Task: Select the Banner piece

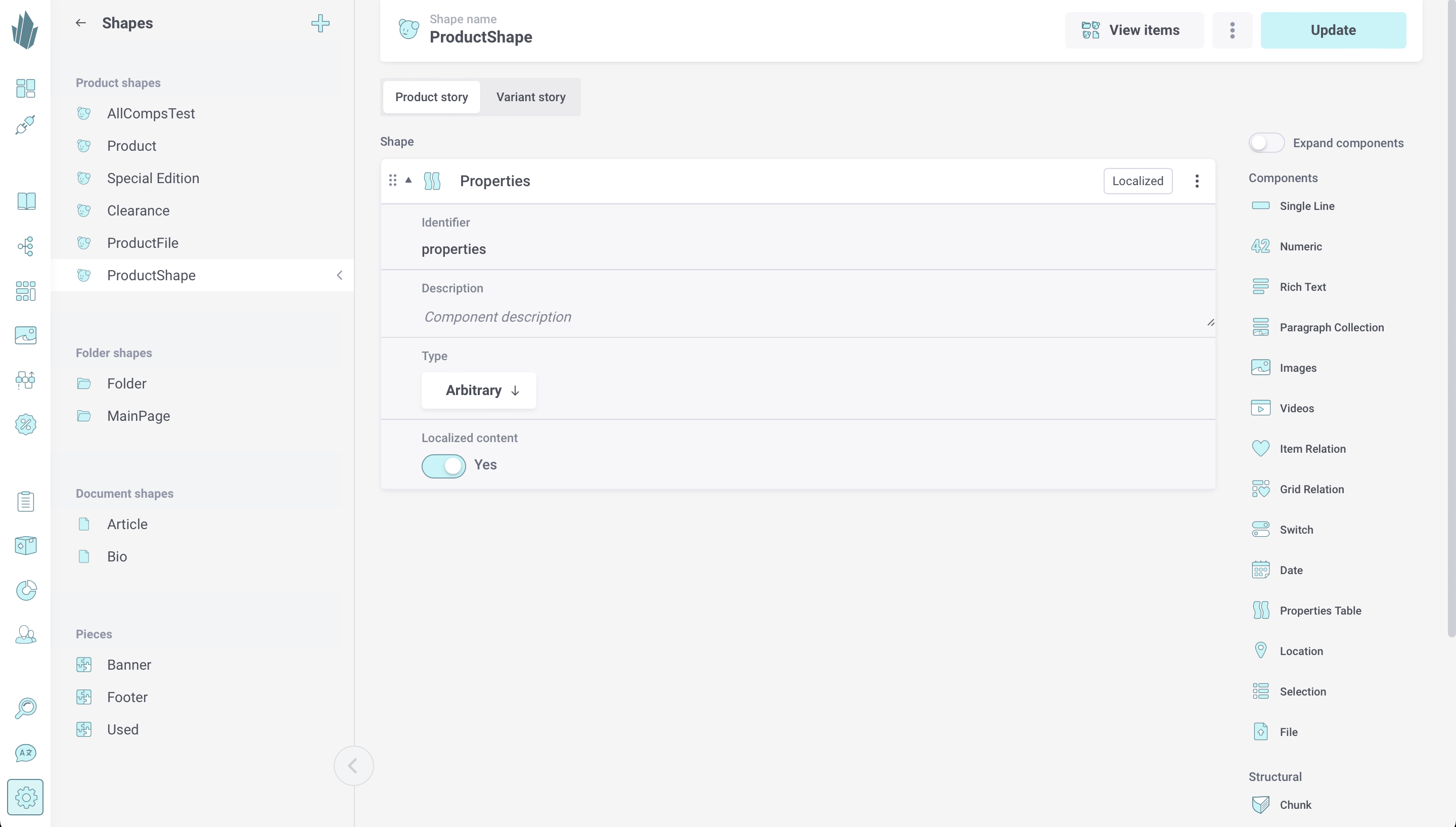Action: pyautogui.click(x=202, y=665)
